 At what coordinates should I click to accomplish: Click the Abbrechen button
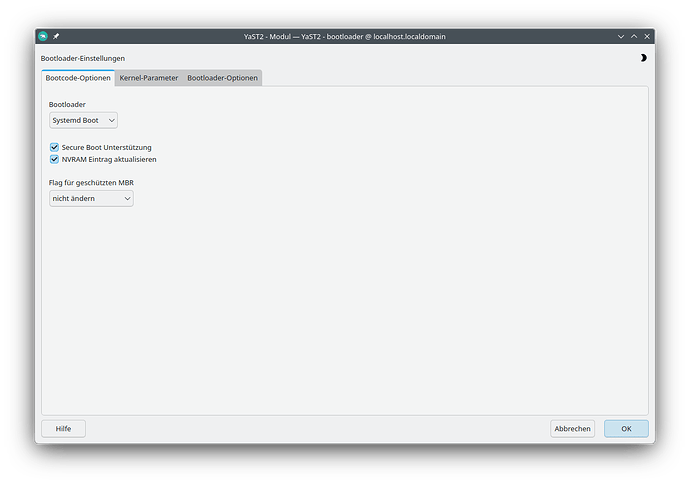(x=572, y=429)
